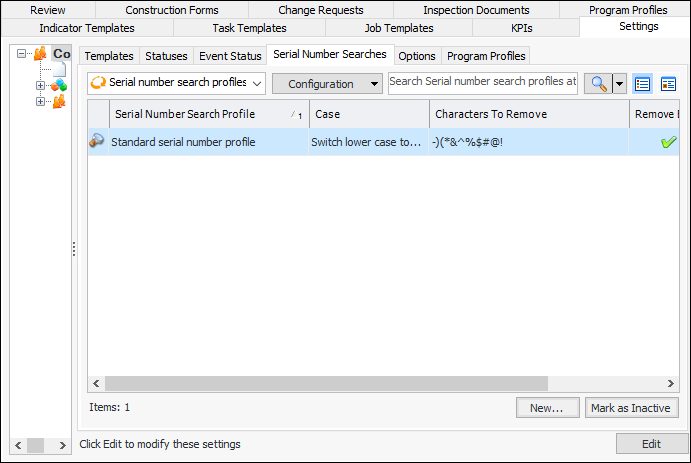Image resolution: width=691 pixels, height=463 pixels.
Task: Click the grid horizontal scrollbar thumb
Action: coord(326,383)
